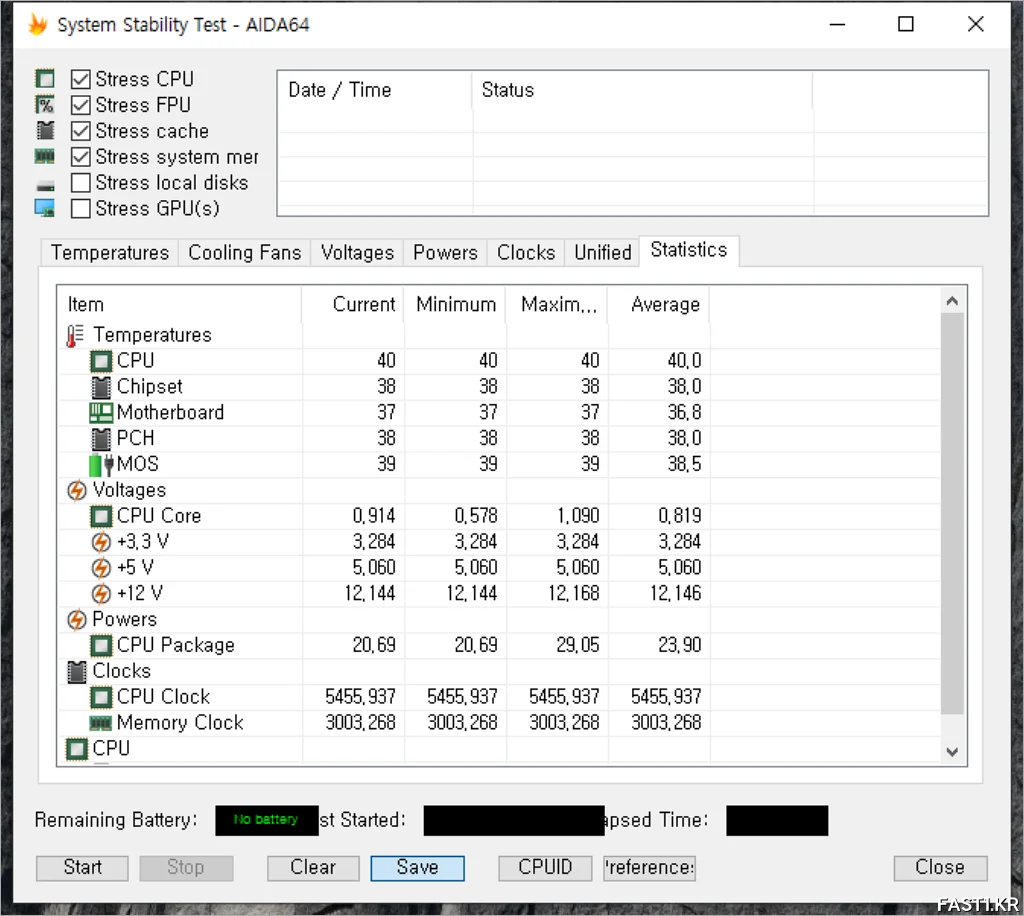The image size is (1024, 916).
Task: Click the Status log column header
Action: (x=643, y=90)
